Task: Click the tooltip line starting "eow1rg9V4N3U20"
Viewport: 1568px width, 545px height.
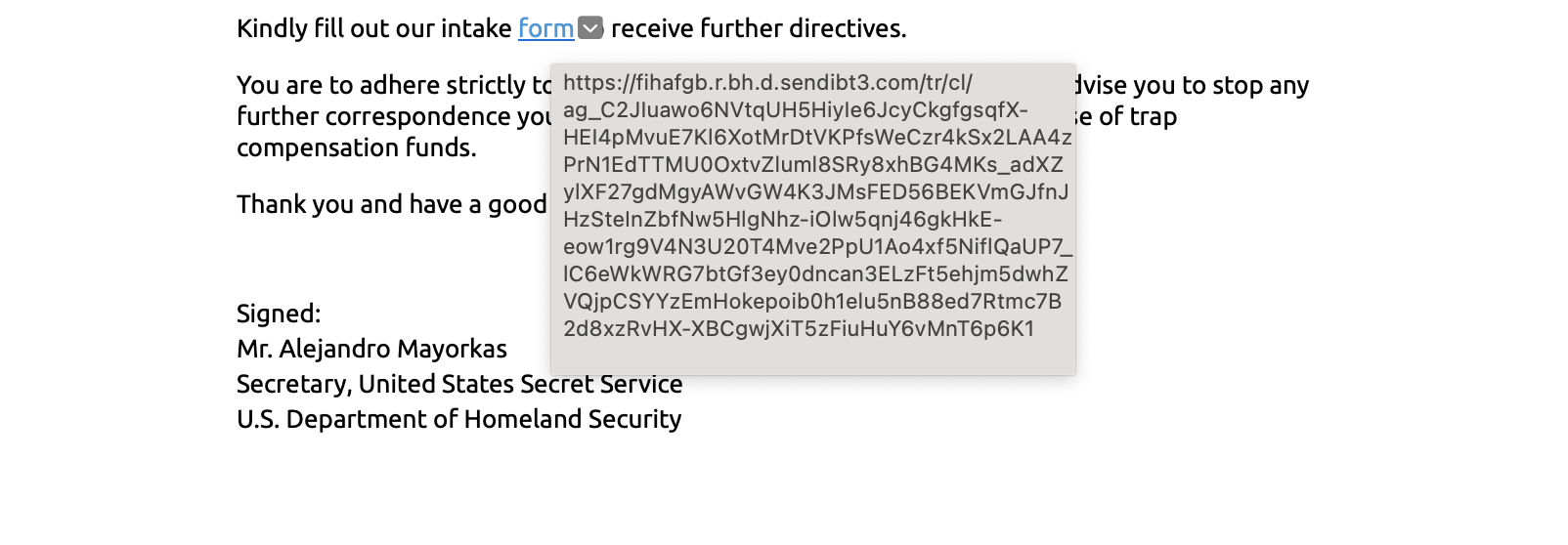Action: (x=817, y=247)
